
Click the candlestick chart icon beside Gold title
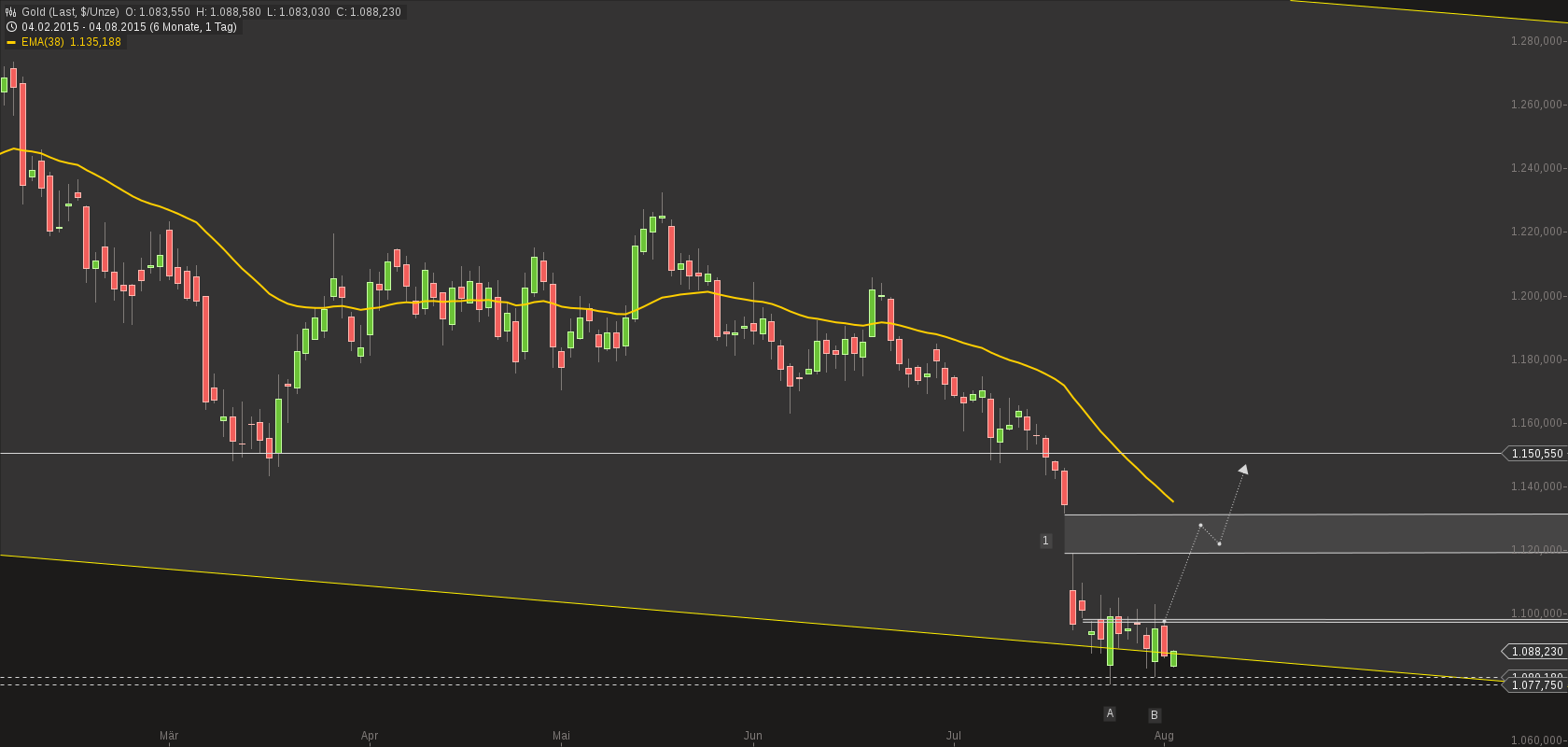[11, 12]
